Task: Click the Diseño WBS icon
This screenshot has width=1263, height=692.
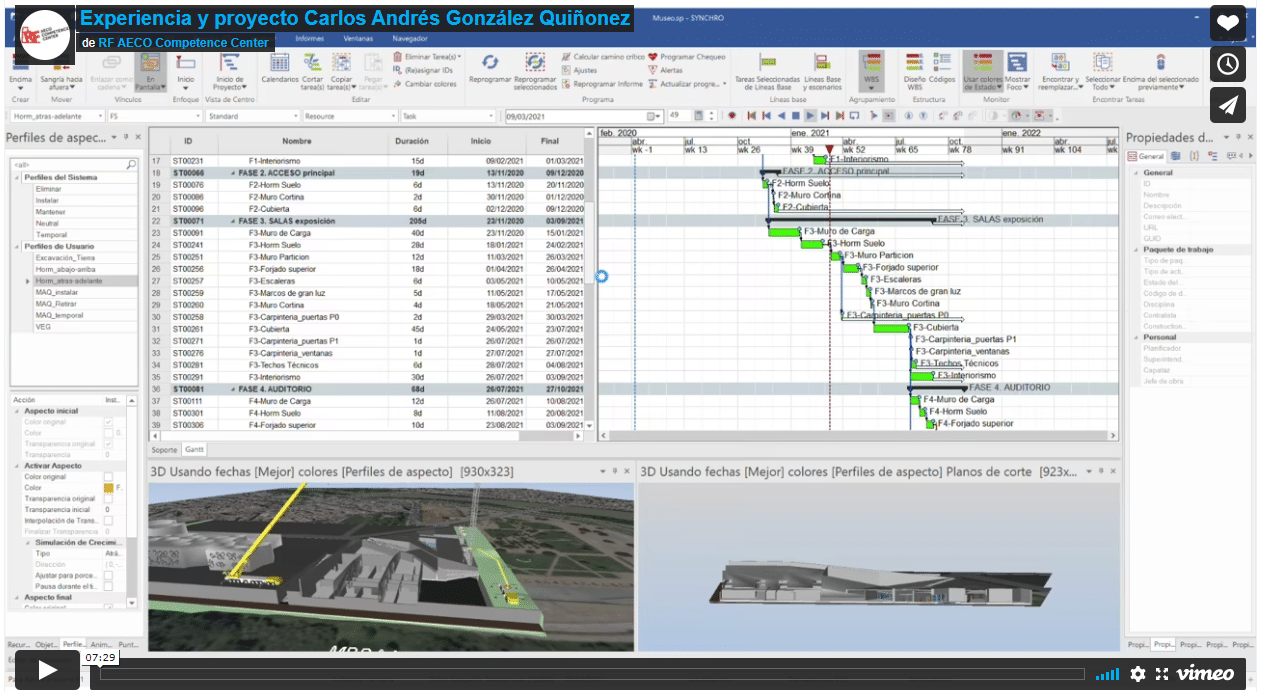Action: pyautogui.click(x=914, y=70)
